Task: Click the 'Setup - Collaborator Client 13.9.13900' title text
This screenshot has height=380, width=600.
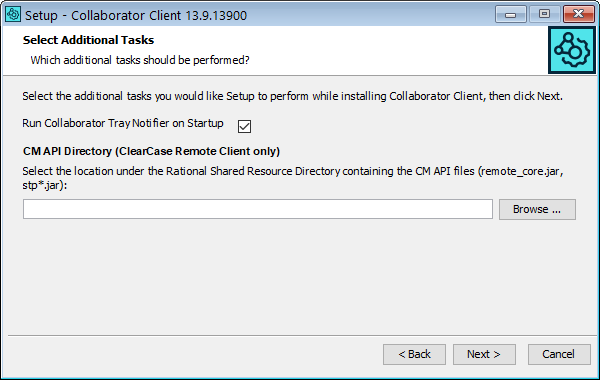Action: click(x=136, y=15)
